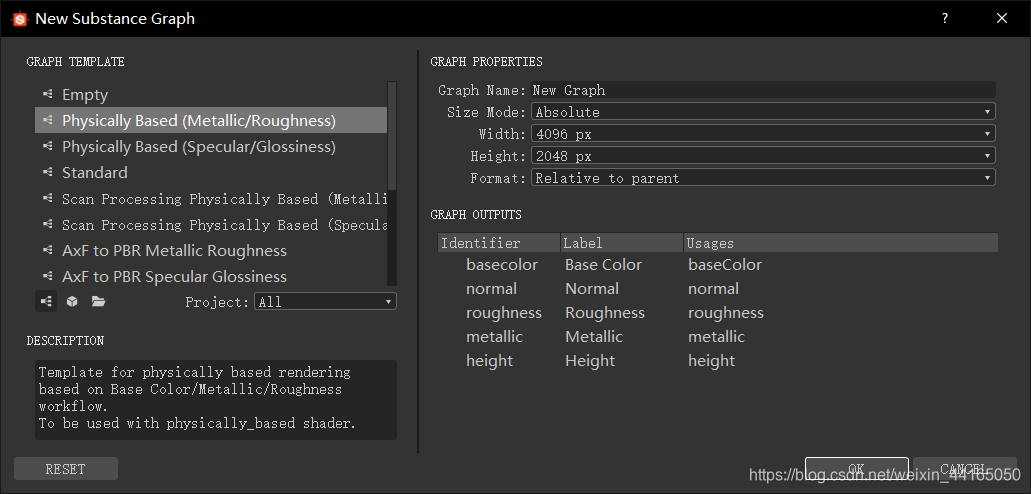
Task: Click the height usage cell
Action: tap(711, 360)
